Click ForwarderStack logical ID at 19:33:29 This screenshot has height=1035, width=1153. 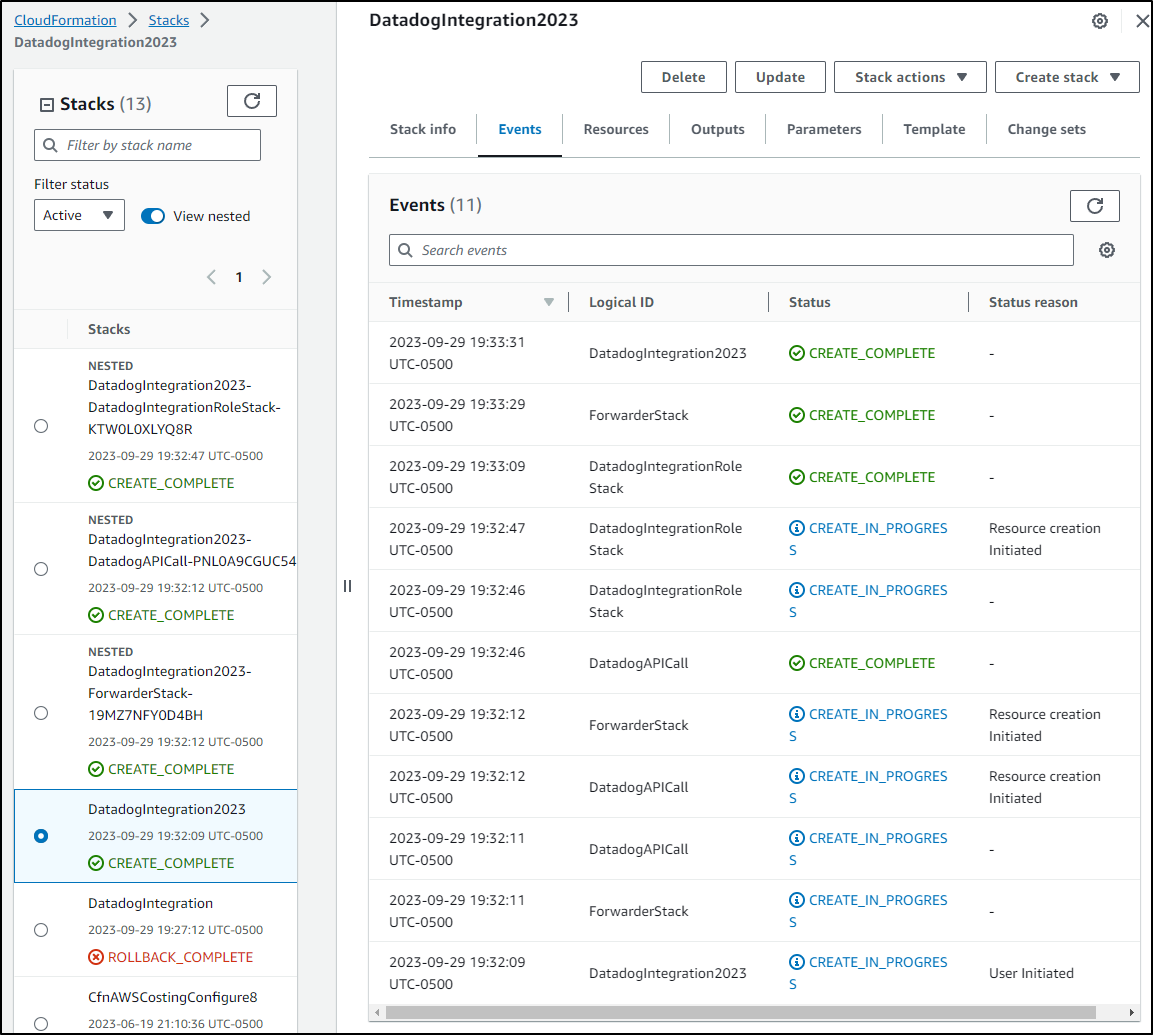pyautogui.click(x=638, y=415)
